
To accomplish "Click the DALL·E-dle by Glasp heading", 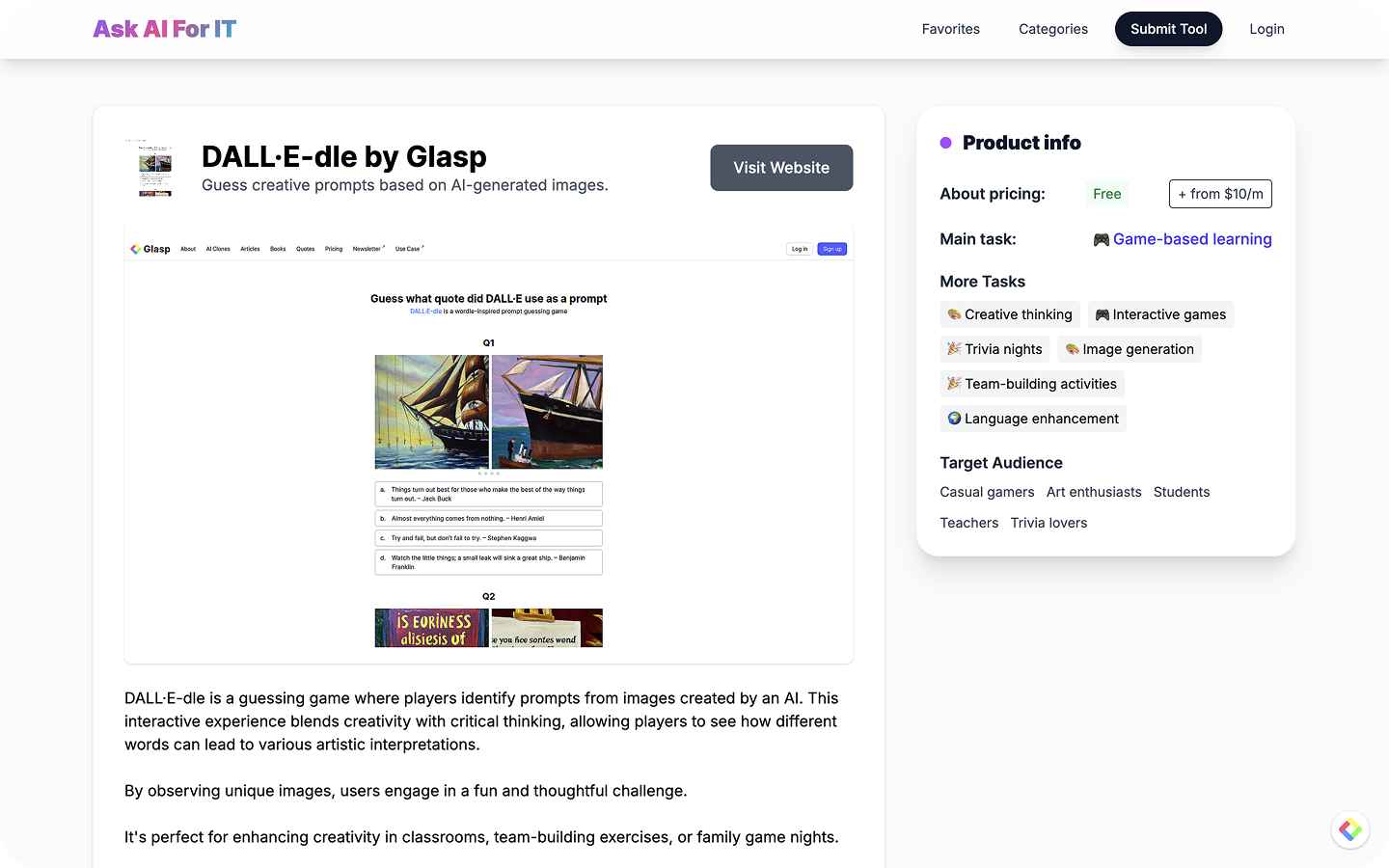I will click(x=344, y=156).
